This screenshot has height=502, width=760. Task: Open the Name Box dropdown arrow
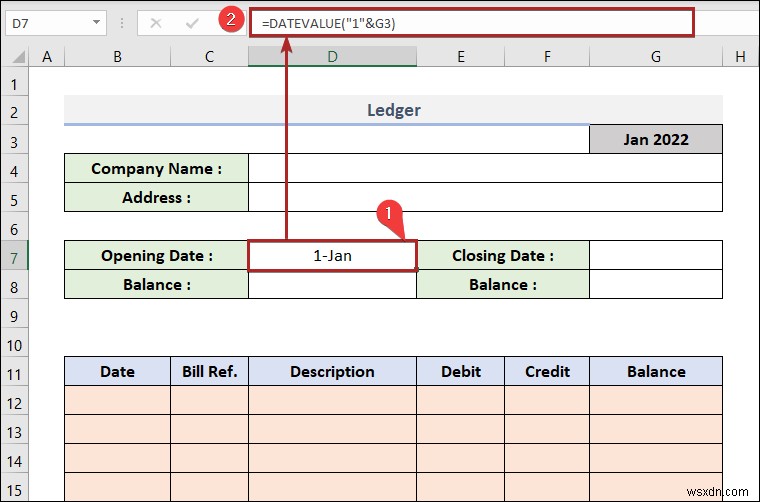[x=96, y=22]
